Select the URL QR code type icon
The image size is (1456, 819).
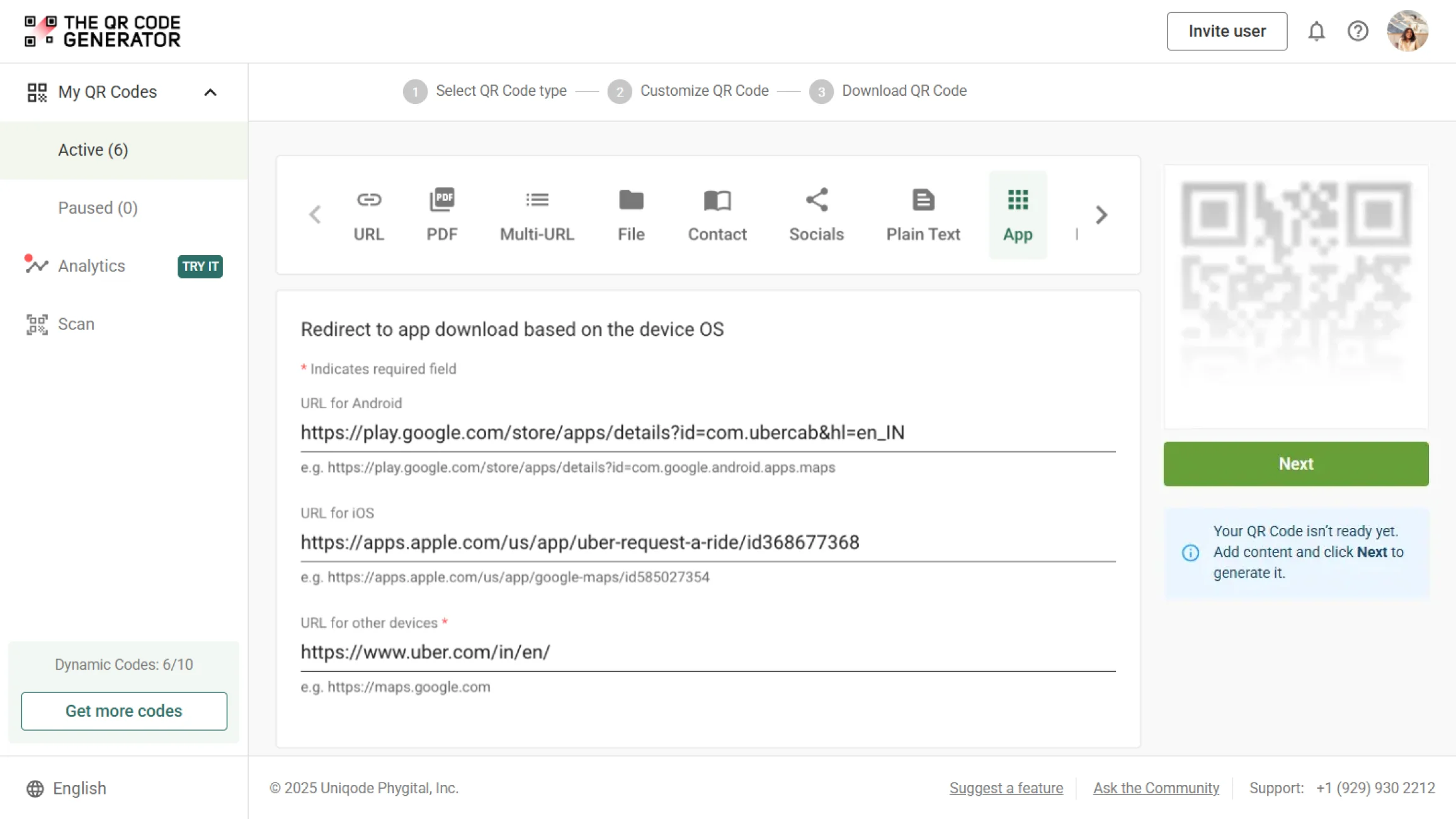coord(368,200)
